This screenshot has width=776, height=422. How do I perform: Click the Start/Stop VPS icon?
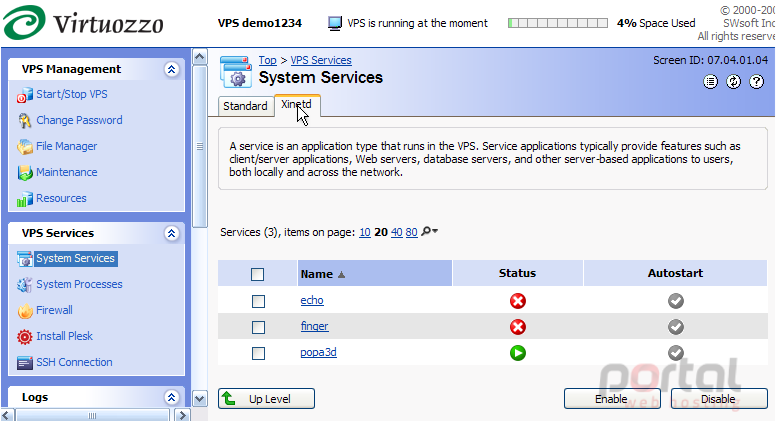[x=24, y=95]
